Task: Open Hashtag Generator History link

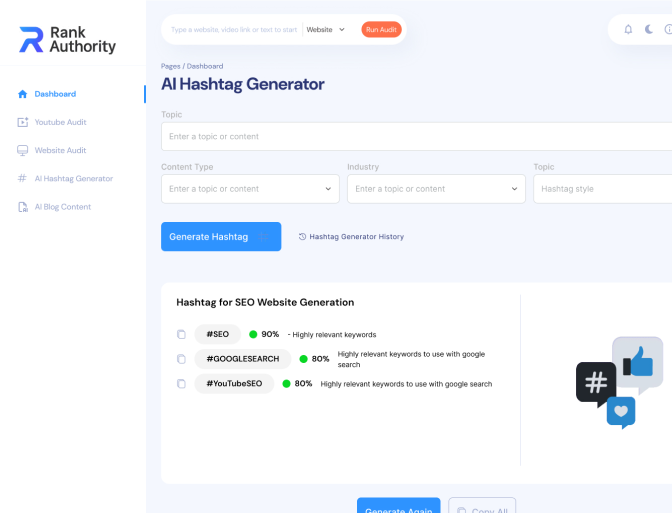Action: [x=351, y=237]
